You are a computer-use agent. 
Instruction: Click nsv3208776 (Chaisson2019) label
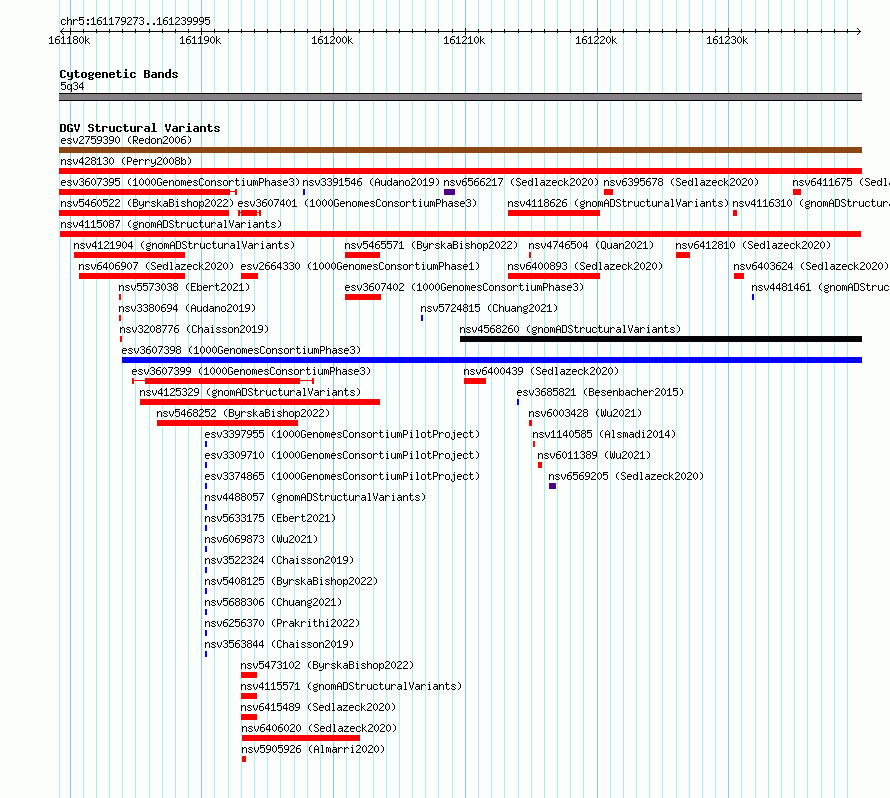pyautogui.click(x=194, y=329)
